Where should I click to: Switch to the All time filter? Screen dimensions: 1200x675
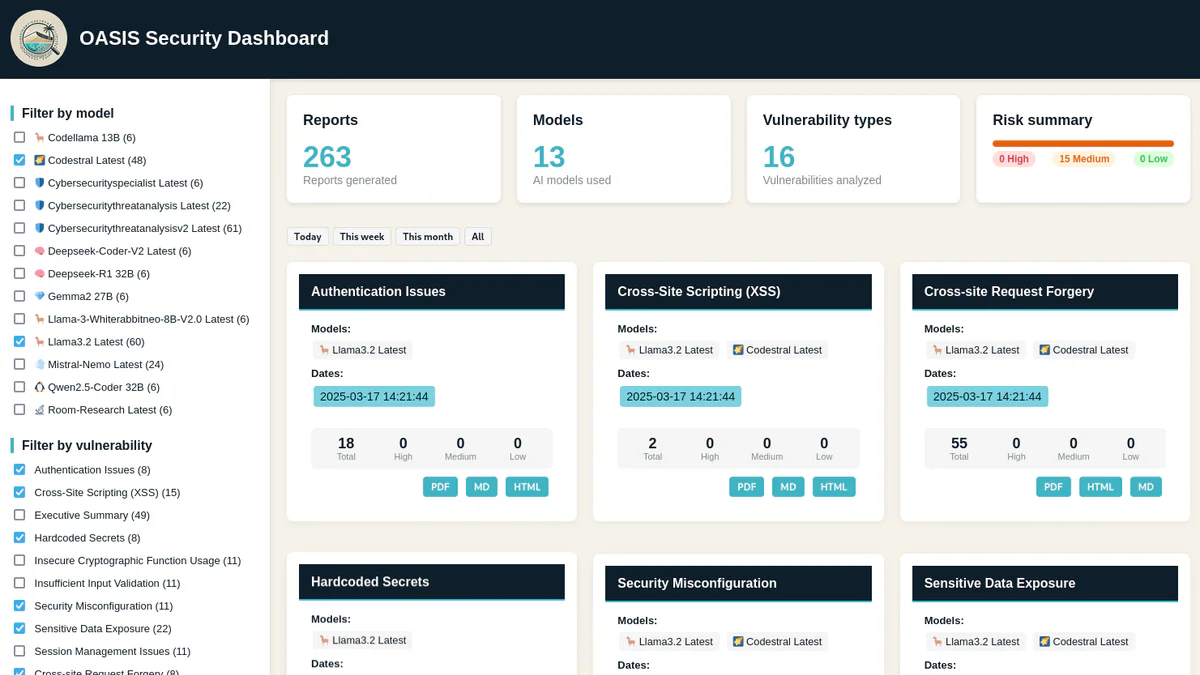coord(477,236)
